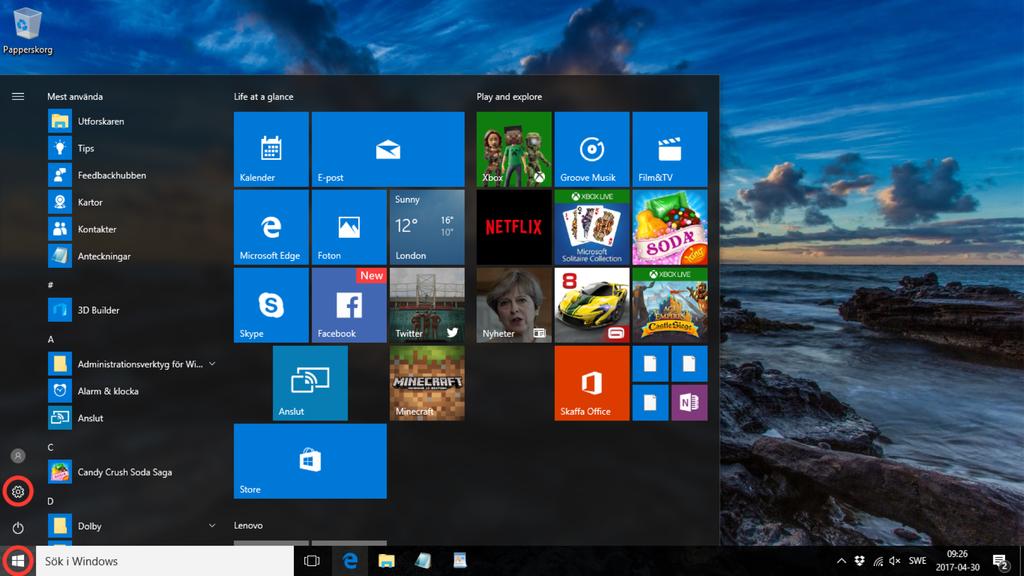Open the notes app taskbar icon

point(423,561)
